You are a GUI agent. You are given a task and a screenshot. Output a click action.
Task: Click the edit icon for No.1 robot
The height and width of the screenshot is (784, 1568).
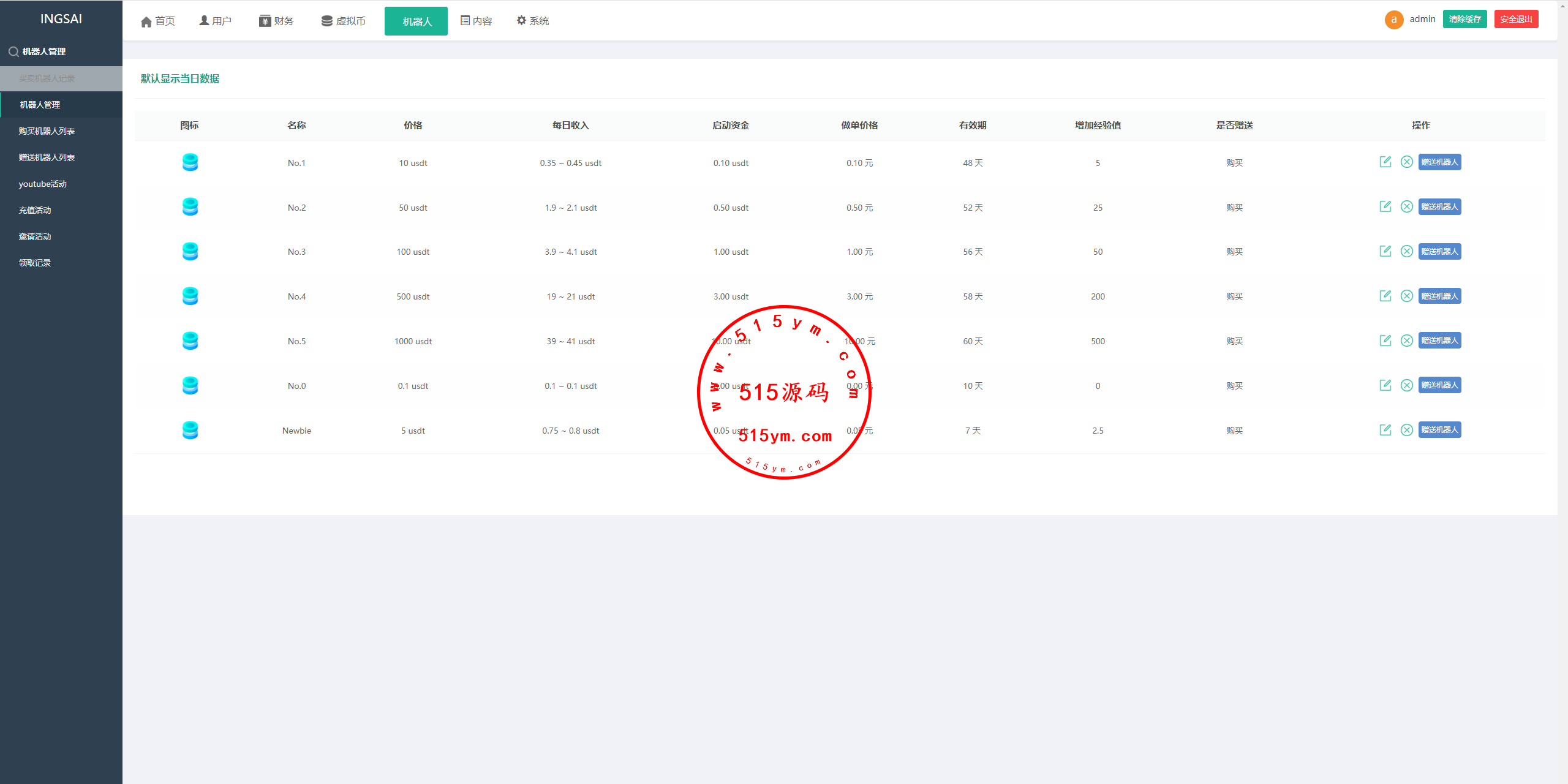[1385, 162]
